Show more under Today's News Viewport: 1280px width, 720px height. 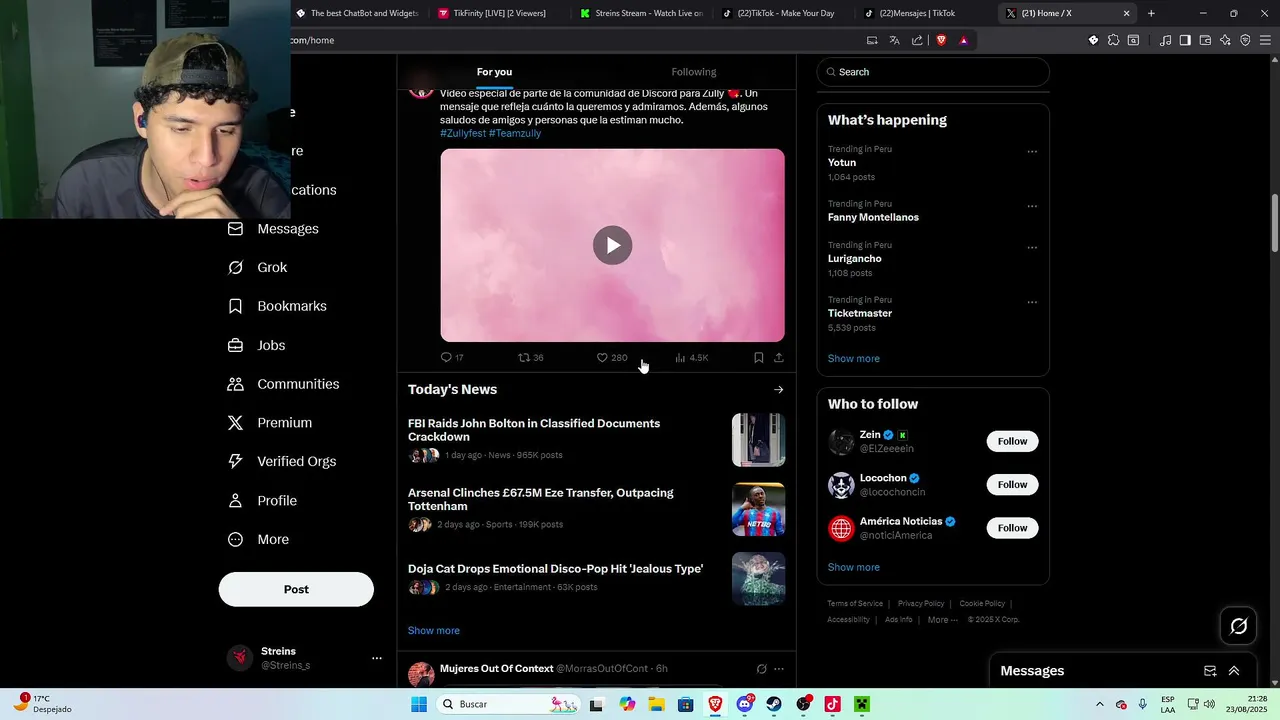point(434,631)
